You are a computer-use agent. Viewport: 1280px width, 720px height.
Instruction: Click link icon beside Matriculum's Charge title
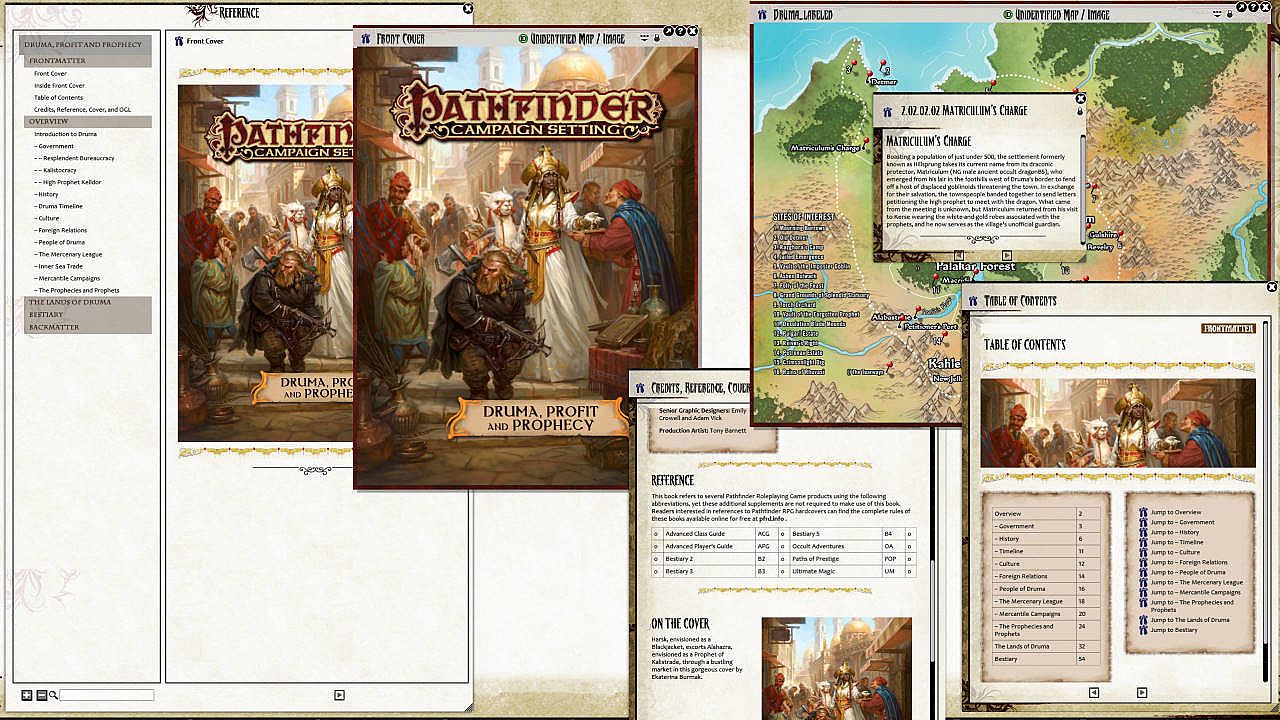(x=886, y=110)
